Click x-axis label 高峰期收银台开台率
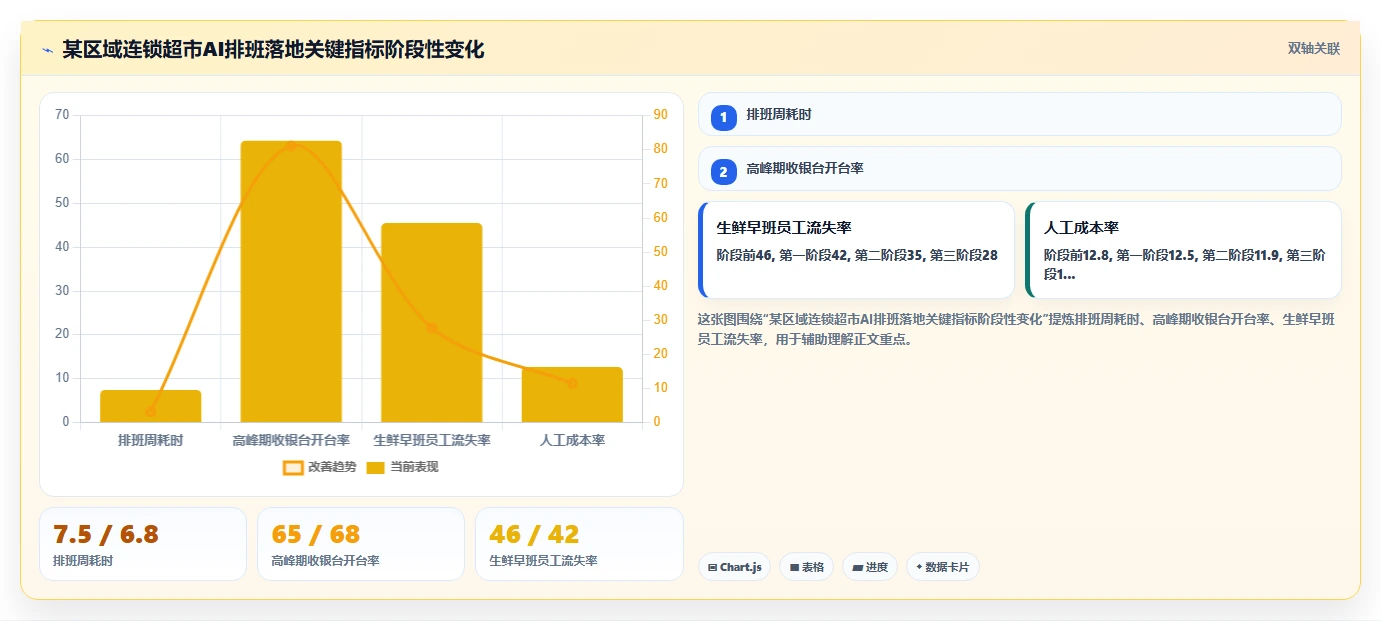This screenshot has height=621, width=1381. [291, 440]
